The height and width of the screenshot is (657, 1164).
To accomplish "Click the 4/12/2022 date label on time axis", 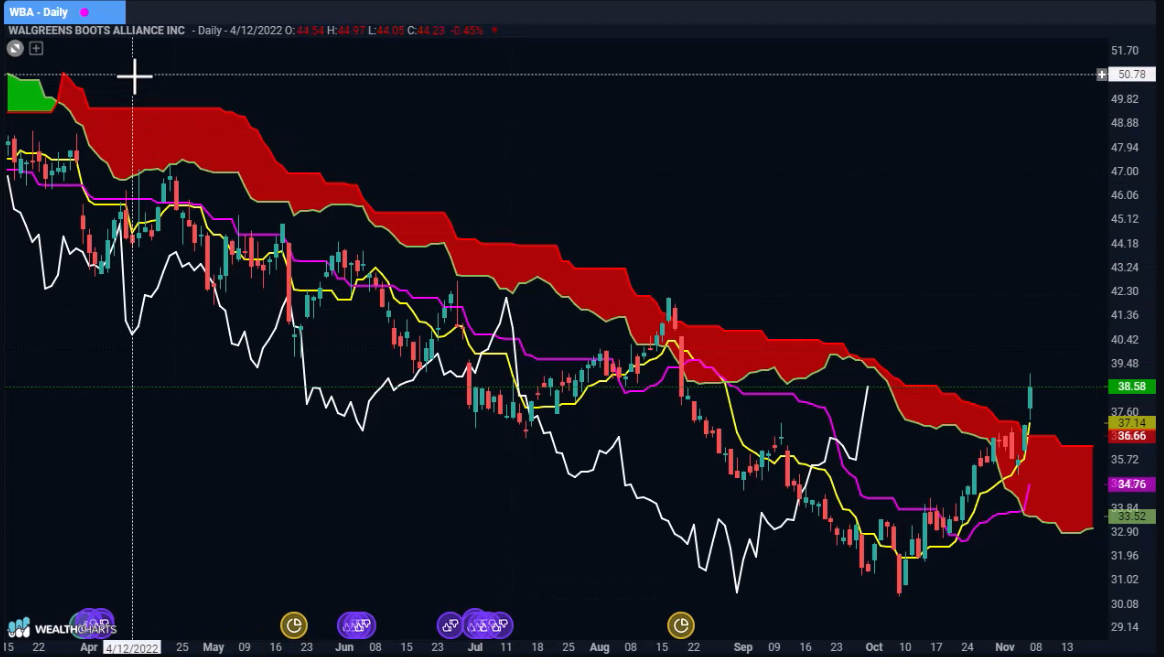I will [x=132, y=647].
